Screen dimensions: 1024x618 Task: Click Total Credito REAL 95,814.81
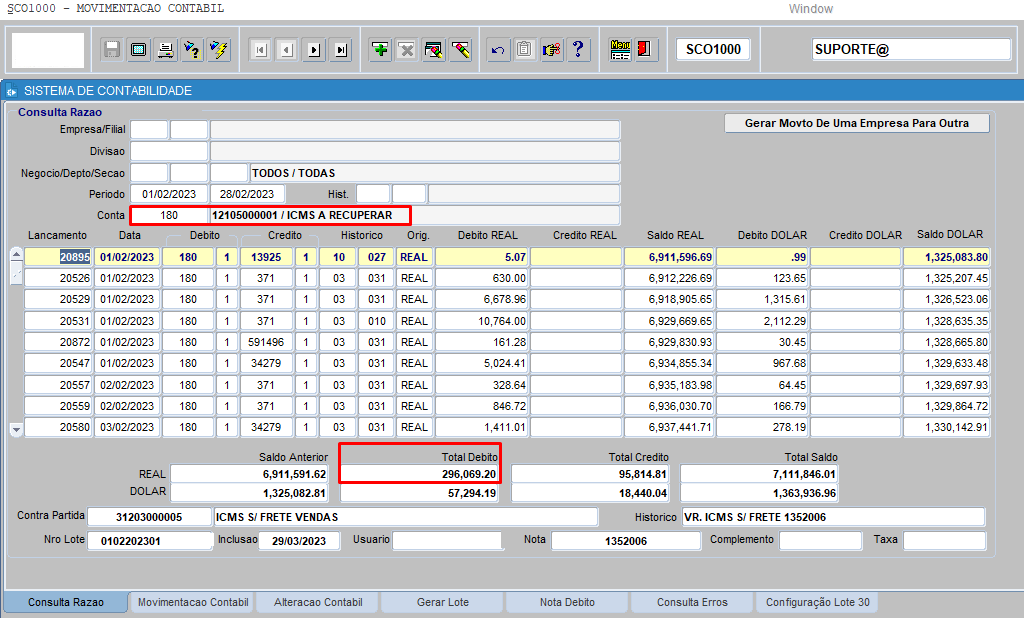(x=590, y=474)
